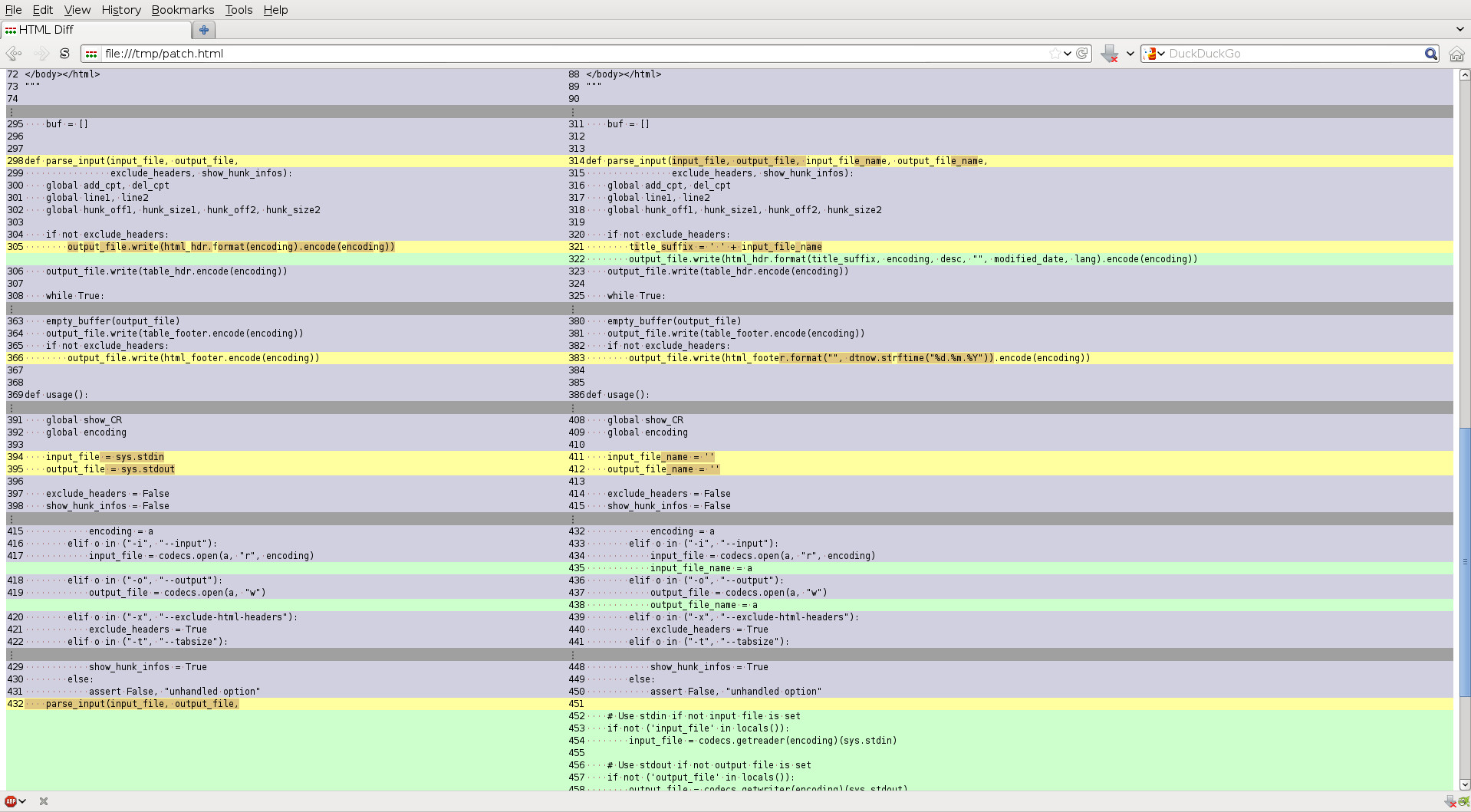Open the Downloads manager icon

pos(1111,54)
